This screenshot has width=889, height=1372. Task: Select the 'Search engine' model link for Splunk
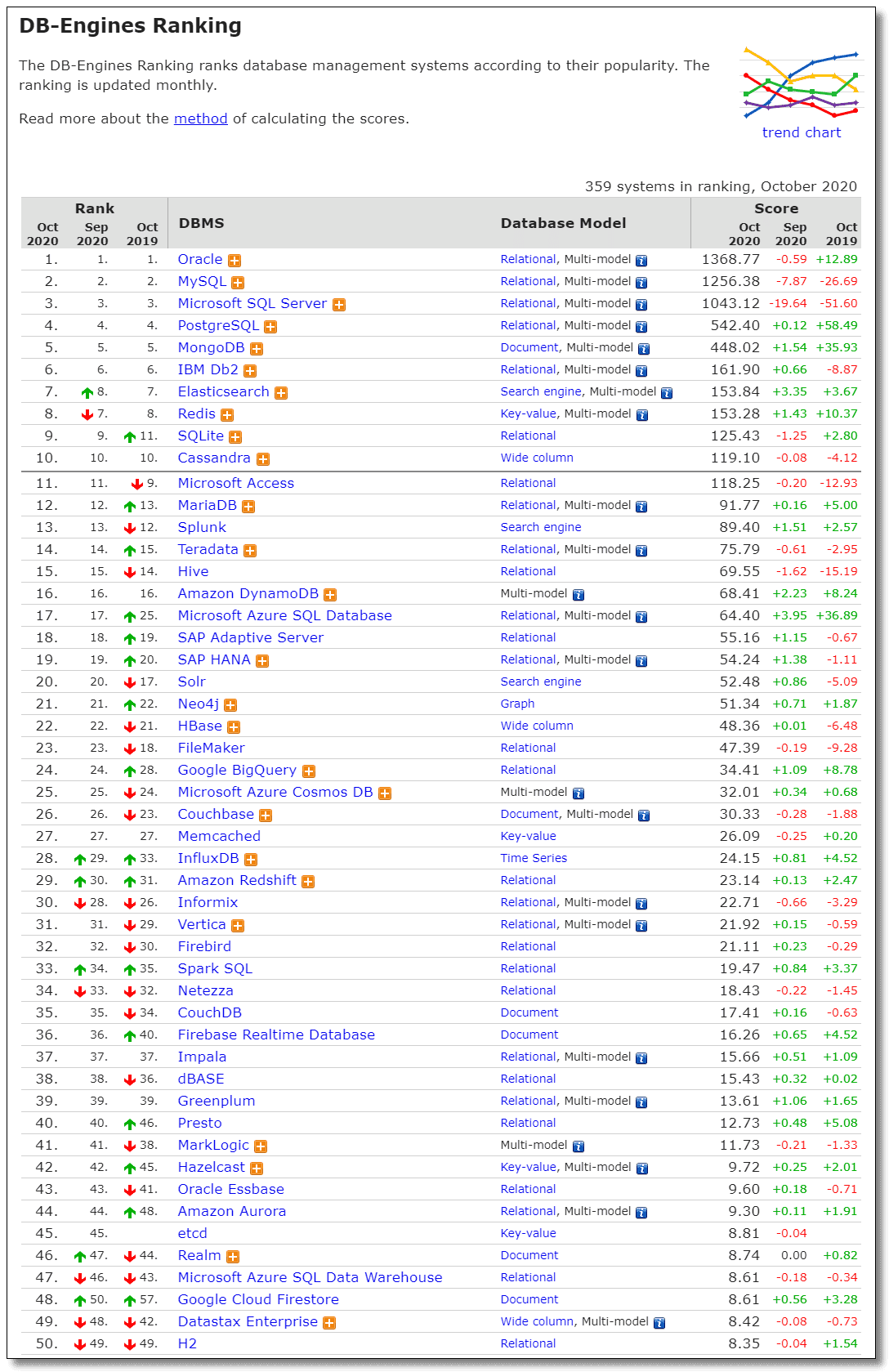pyautogui.click(x=541, y=527)
